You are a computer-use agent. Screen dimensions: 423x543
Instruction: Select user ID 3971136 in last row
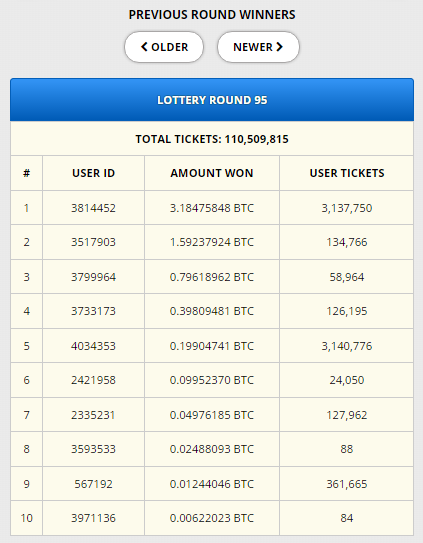tap(94, 518)
